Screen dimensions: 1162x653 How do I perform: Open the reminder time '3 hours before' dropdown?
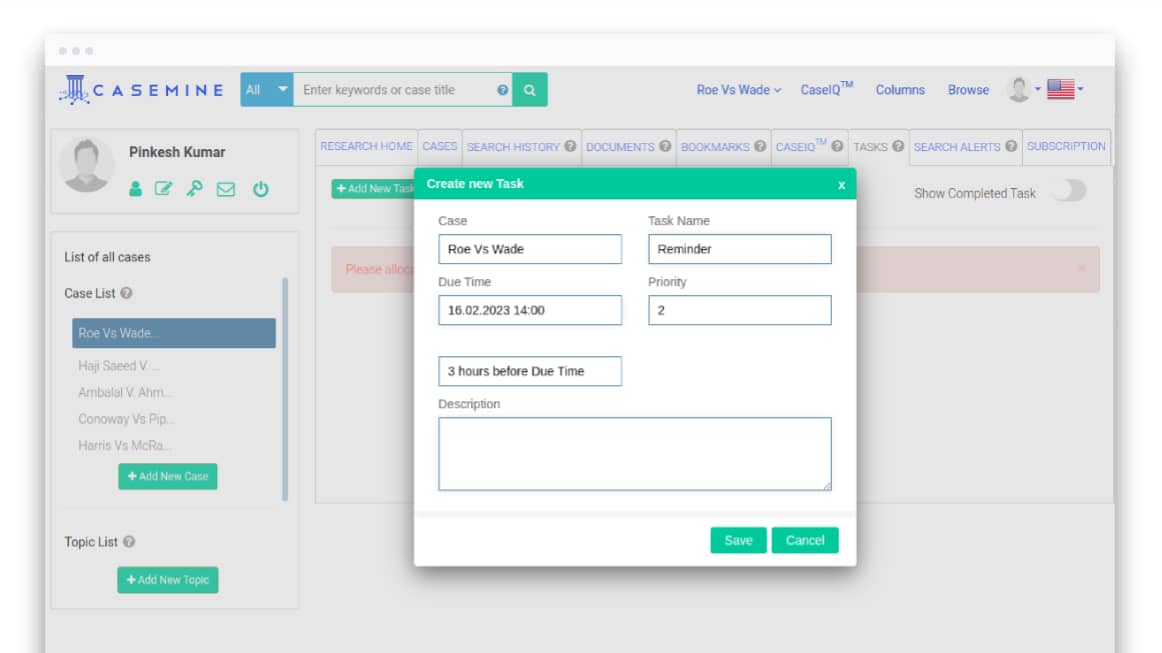[x=529, y=371]
